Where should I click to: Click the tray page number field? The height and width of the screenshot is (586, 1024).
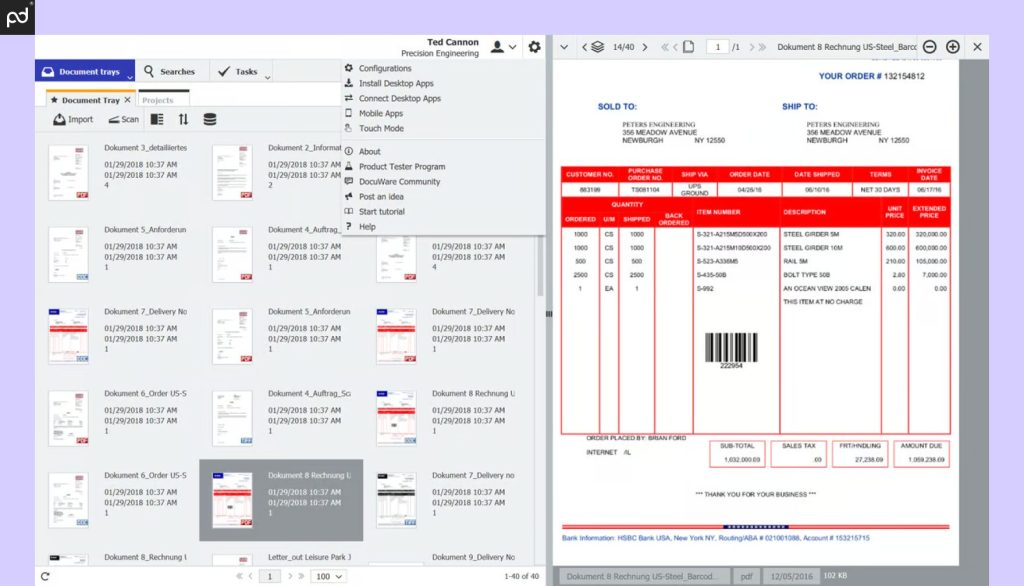(x=269, y=576)
